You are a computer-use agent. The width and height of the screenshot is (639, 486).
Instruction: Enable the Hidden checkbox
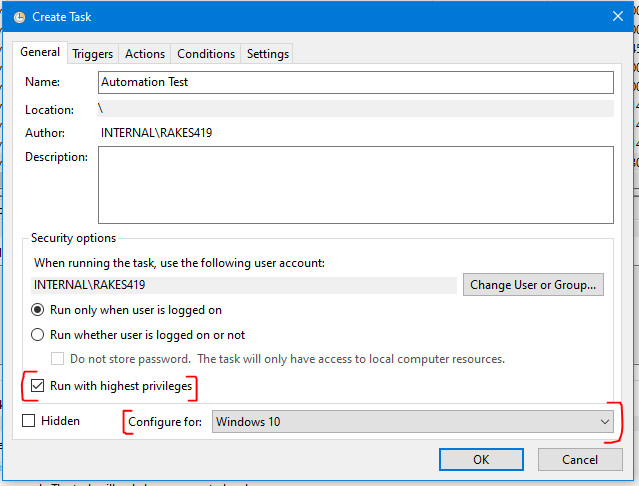(30, 422)
